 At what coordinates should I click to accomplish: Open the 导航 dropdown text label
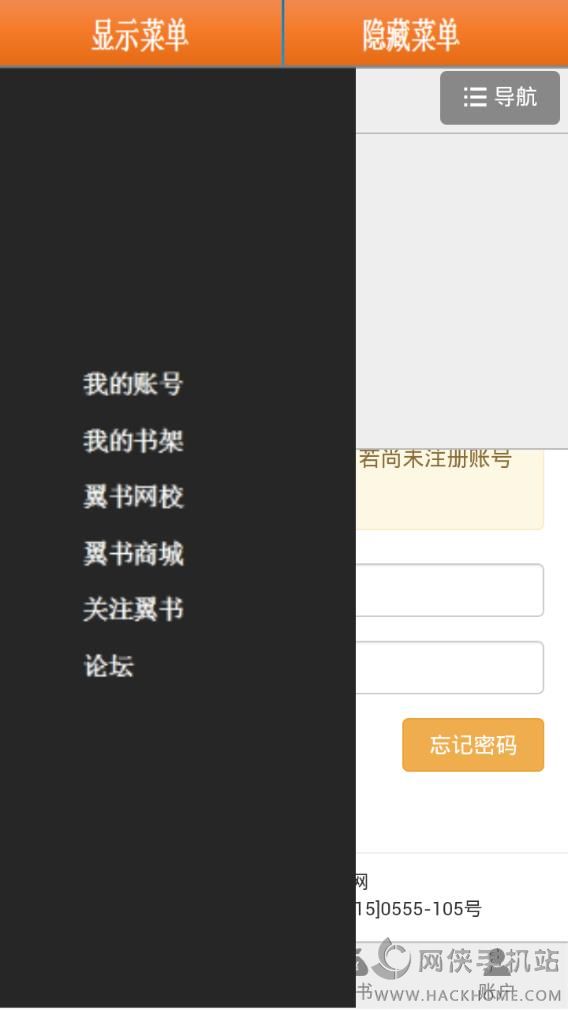[515, 97]
